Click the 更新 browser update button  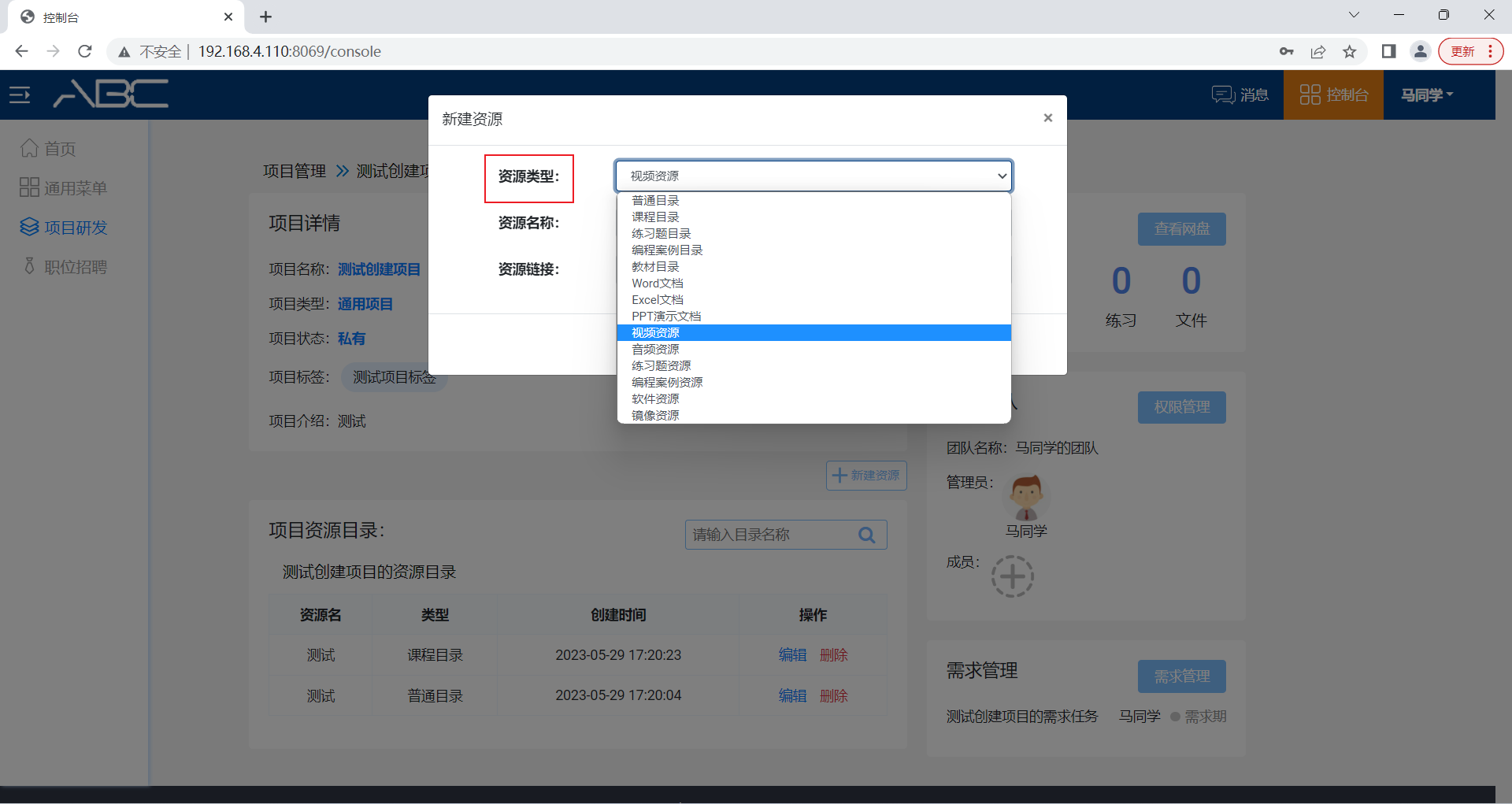click(1470, 52)
